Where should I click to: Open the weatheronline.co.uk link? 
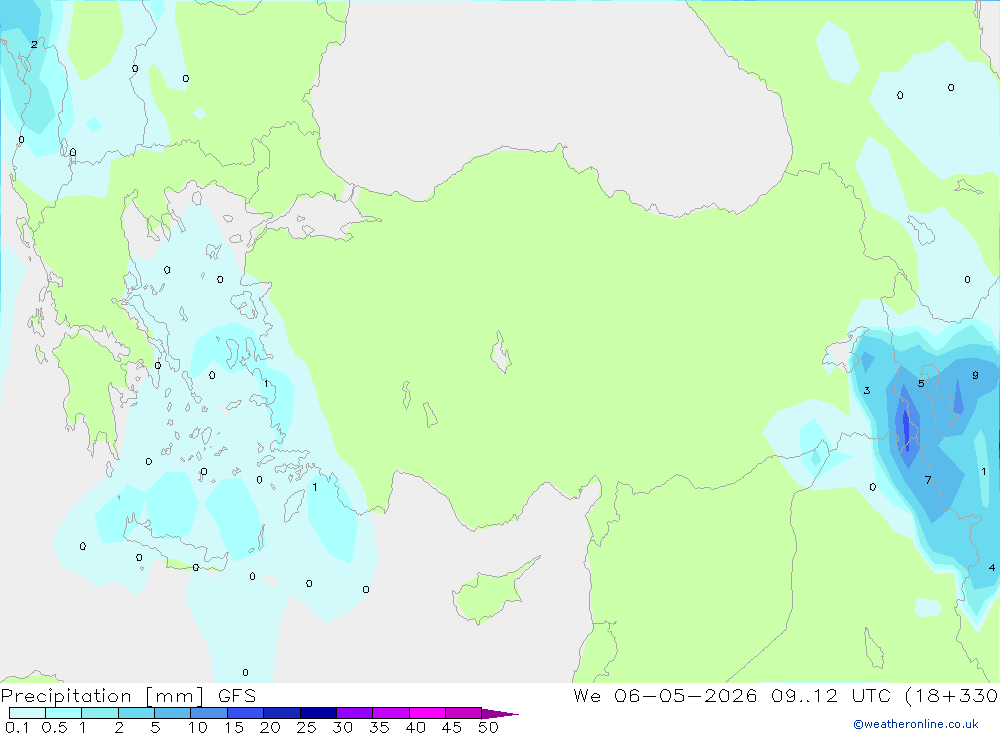click(916, 724)
